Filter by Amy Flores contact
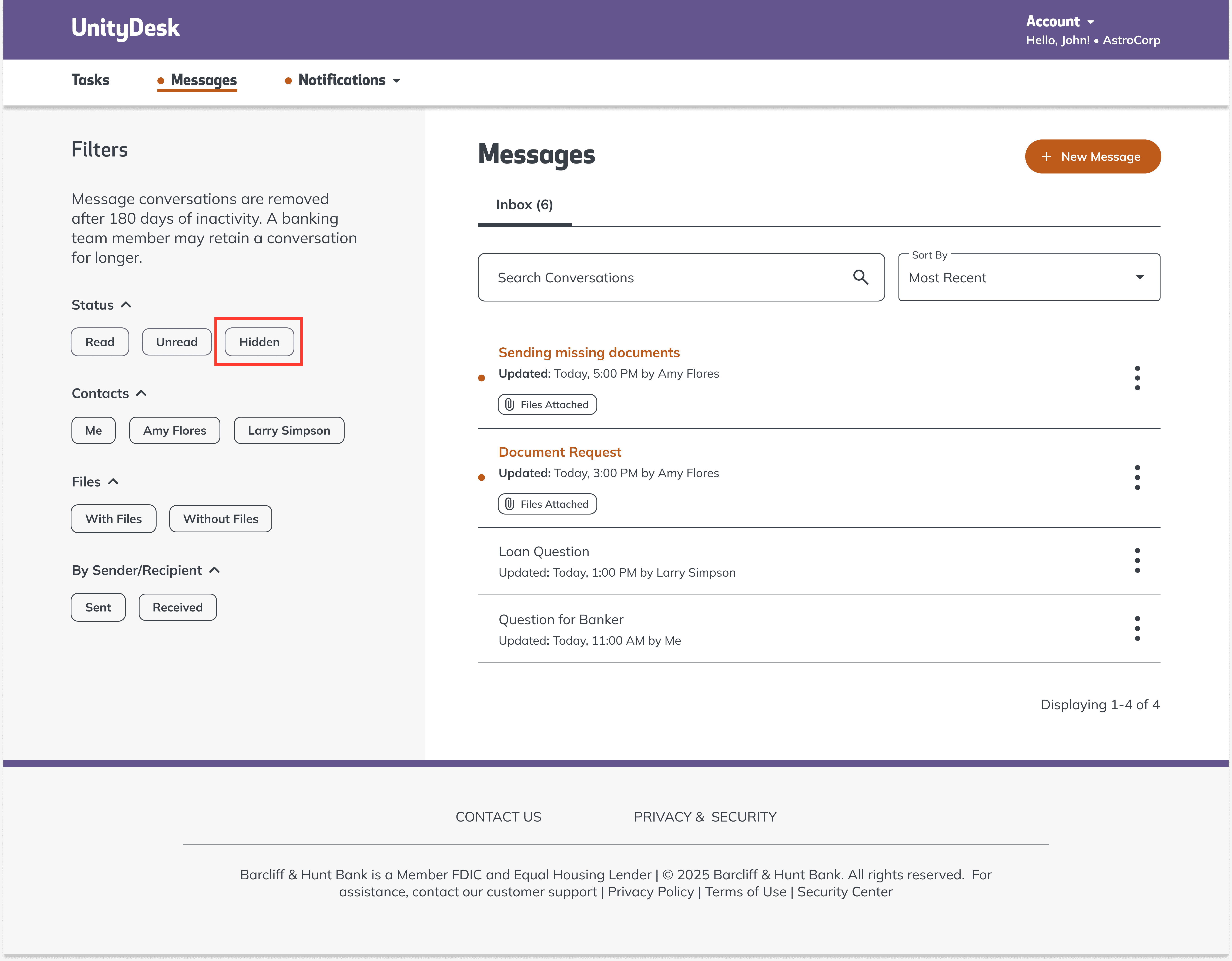The width and height of the screenshot is (1232, 961). tap(174, 430)
